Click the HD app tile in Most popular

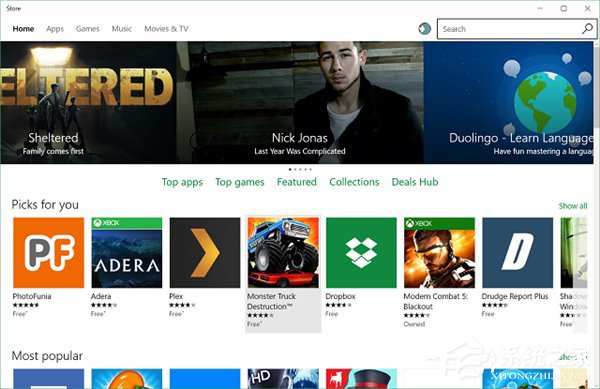(x=283, y=379)
